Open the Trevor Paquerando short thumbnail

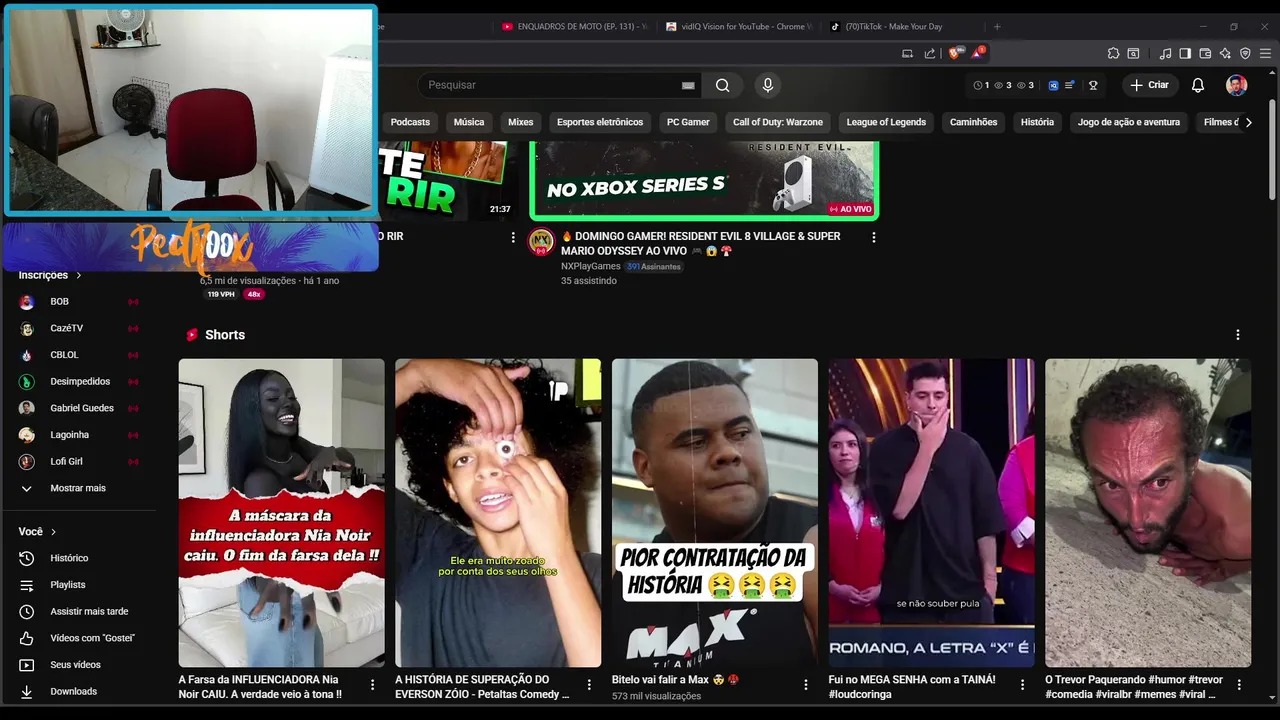point(1148,513)
